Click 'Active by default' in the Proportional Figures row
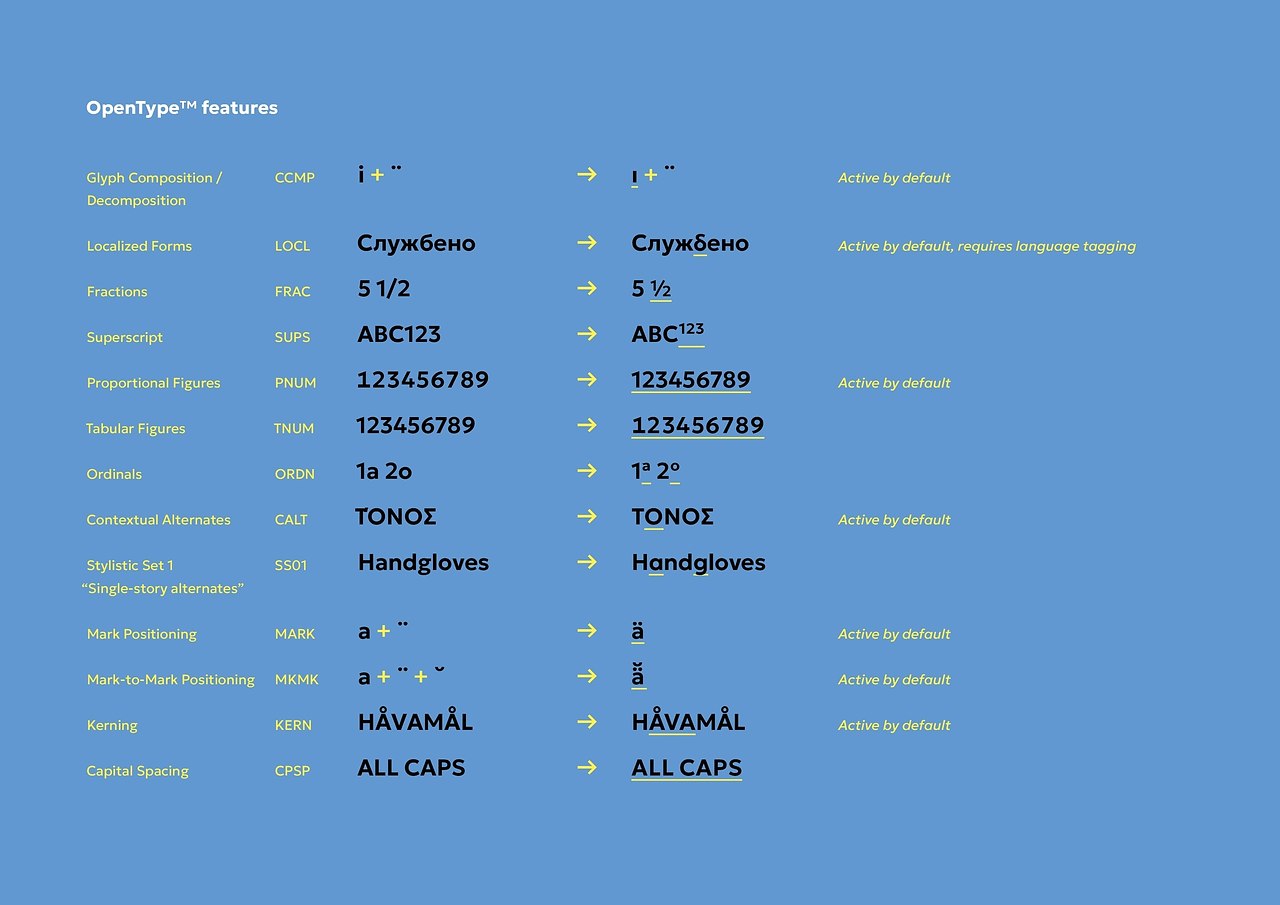 895,383
